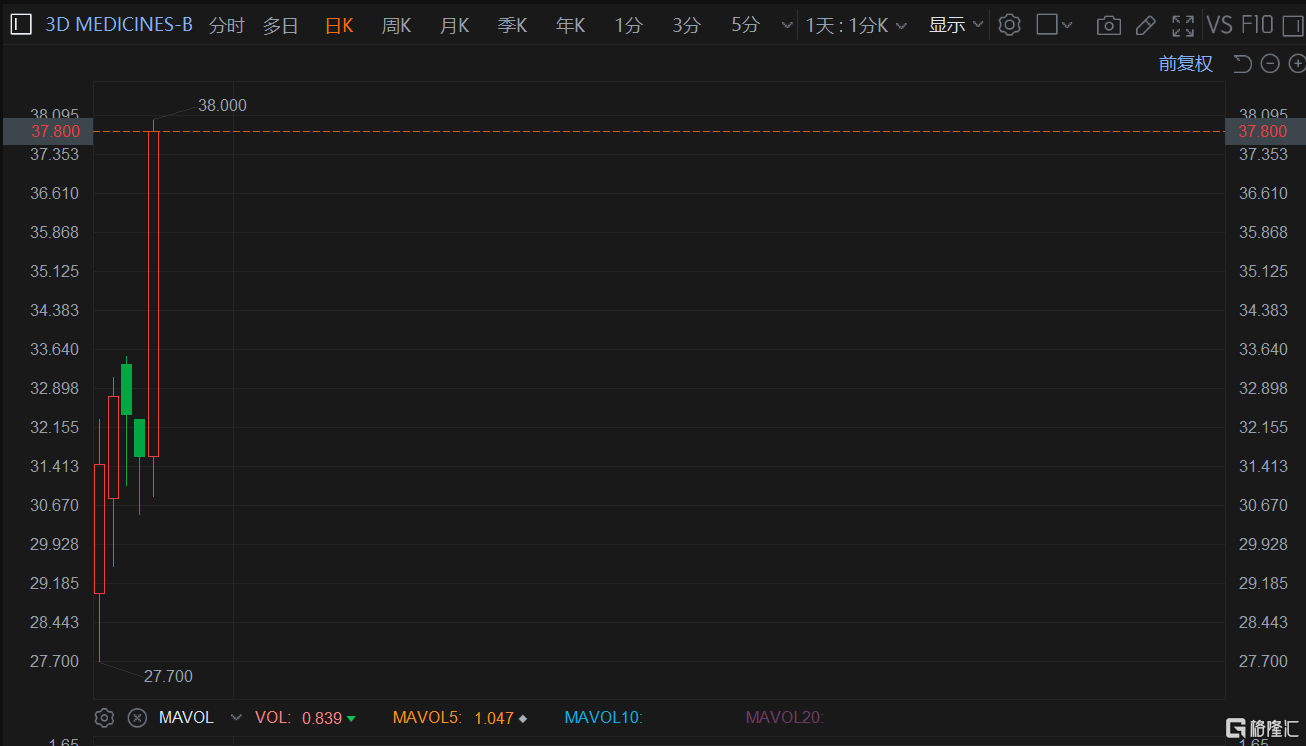This screenshot has height=746, width=1306.
Task: Remove the MAVOL indicator panel
Action: [x=138, y=717]
